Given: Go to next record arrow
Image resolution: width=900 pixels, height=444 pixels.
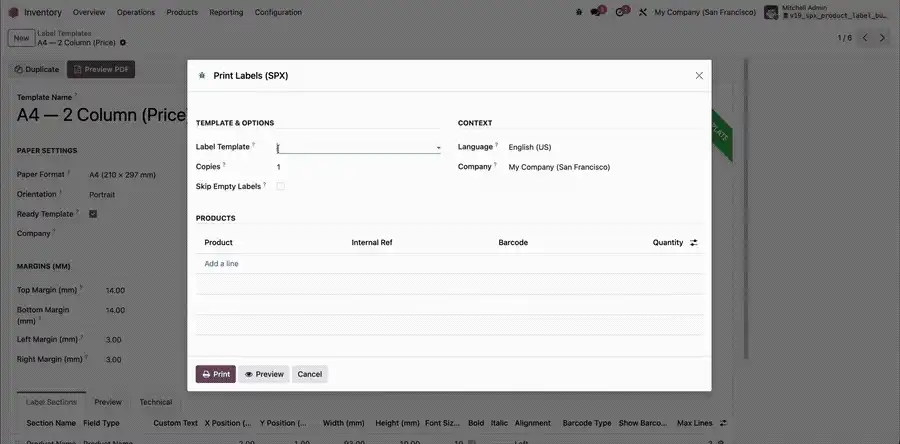Looking at the screenshot, I should point(883,38).
